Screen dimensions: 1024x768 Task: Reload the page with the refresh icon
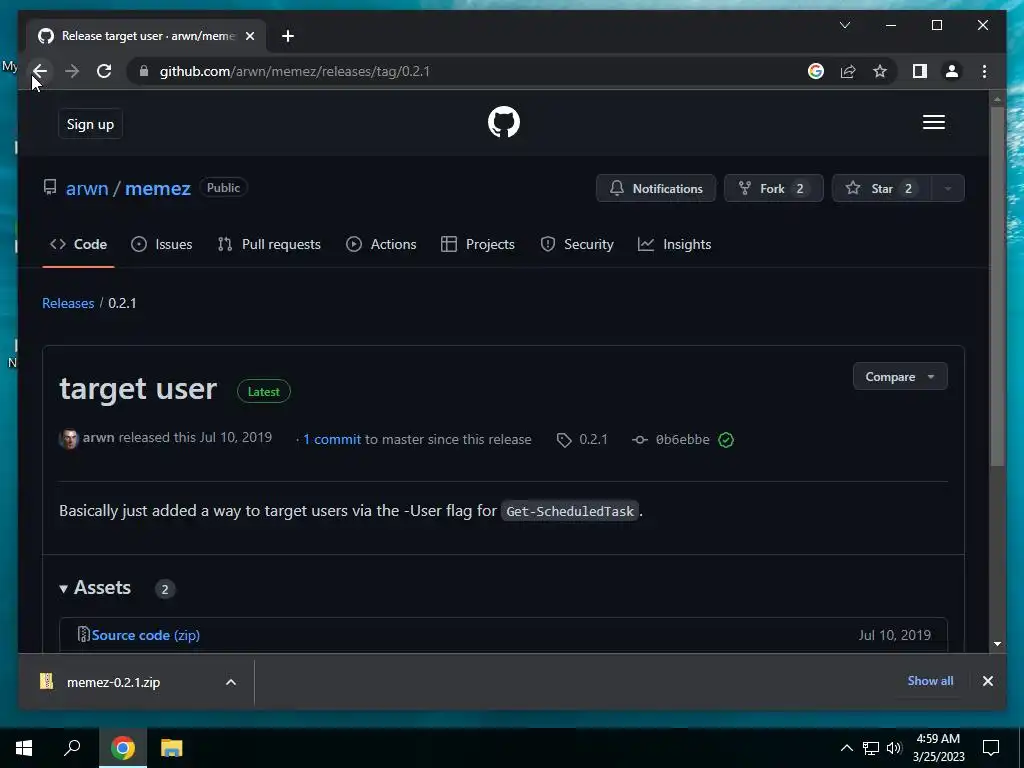(104, 71)
